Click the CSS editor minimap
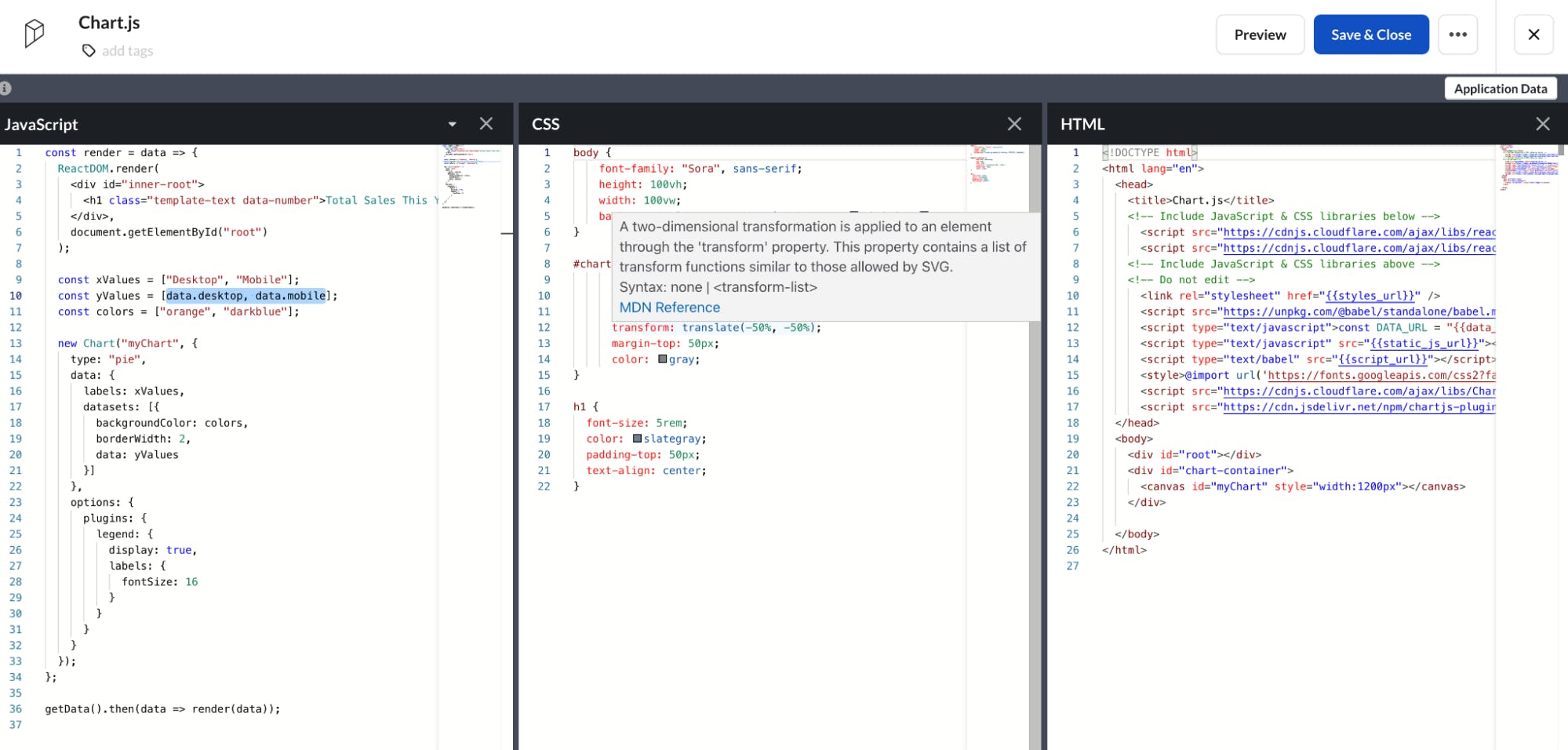This screenshot has width=1568, height=750. pos(998,165)
